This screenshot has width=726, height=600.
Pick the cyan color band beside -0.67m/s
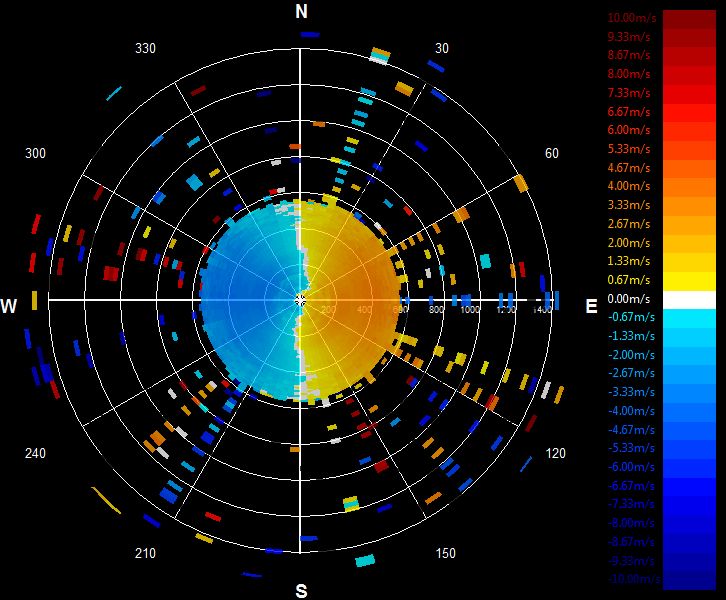click(689, 319)
